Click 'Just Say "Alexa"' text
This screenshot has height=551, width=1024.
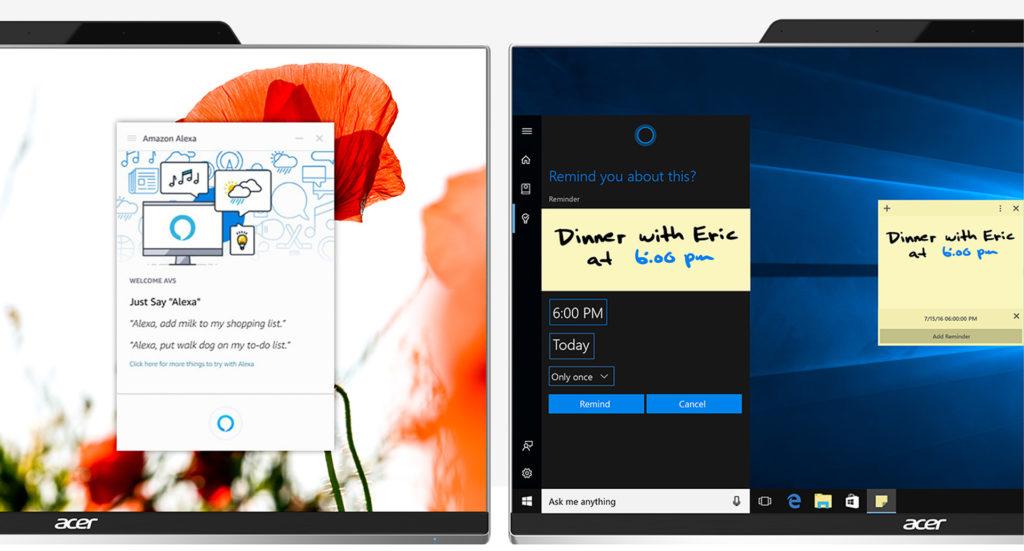coord(165,302)
